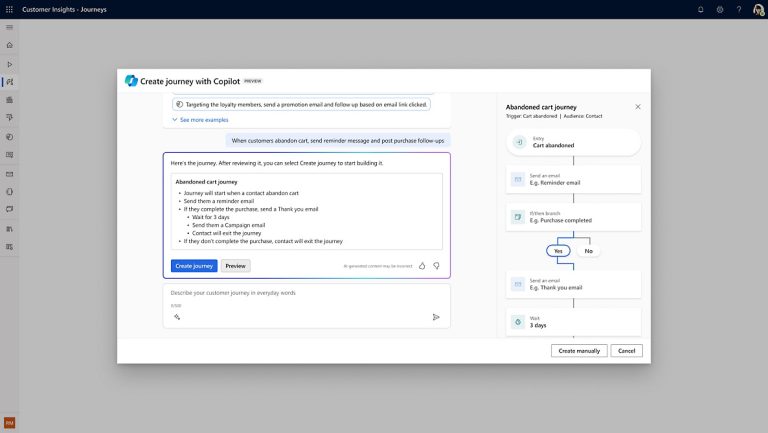Click the thumbs up feedback icon
This screenshot has width=768, height=433.
point(422,266)
